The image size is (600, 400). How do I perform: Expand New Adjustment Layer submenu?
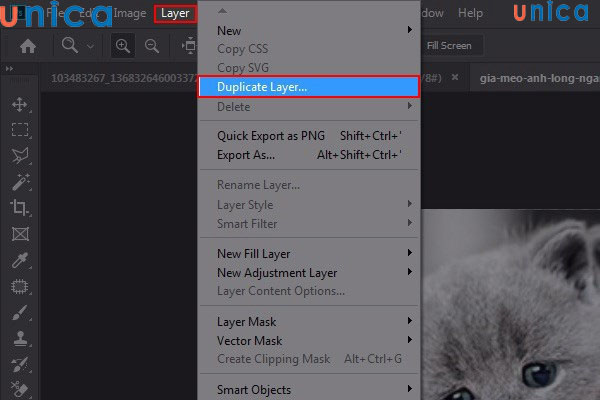309,273
